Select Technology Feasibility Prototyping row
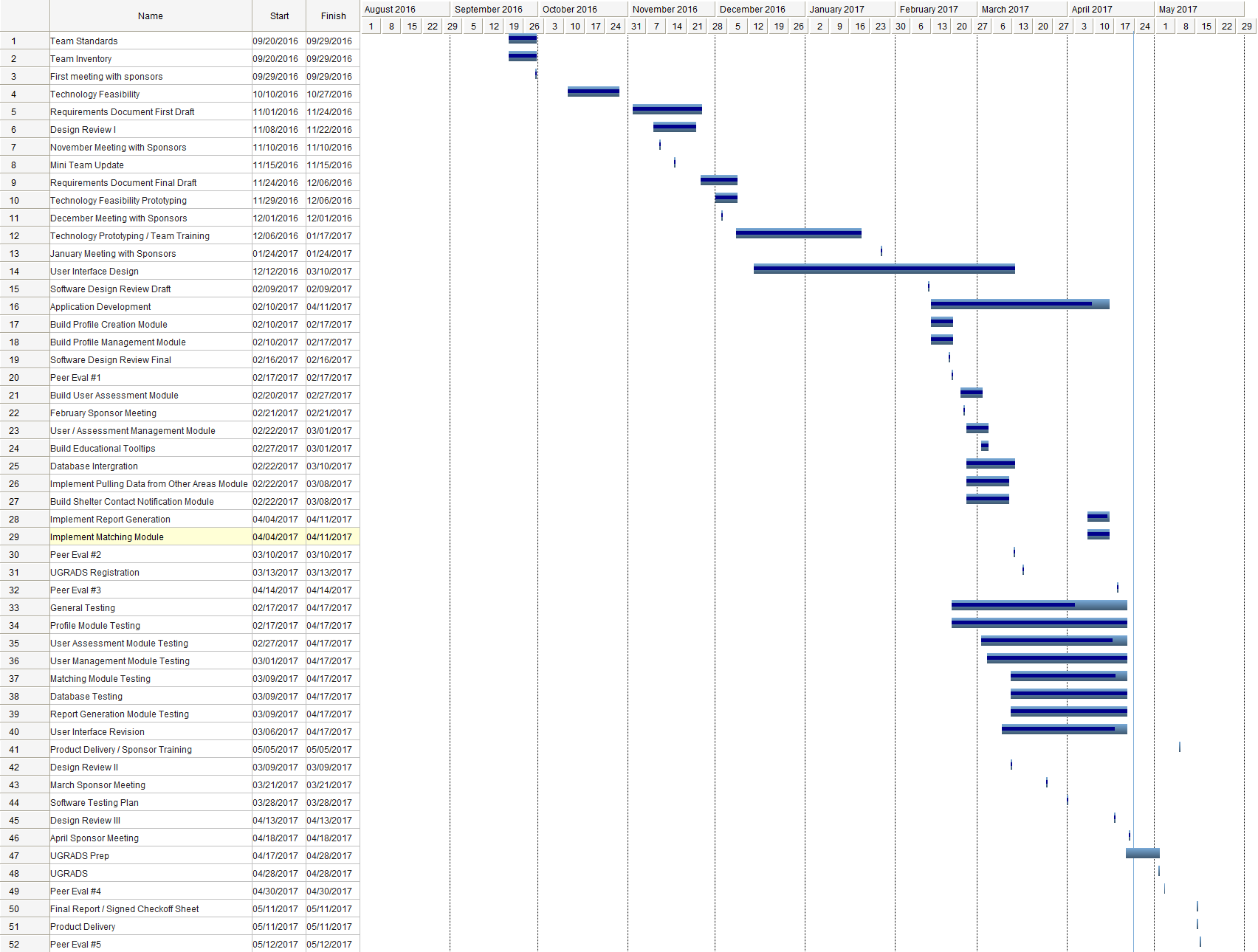Image resolution: width=1258 pixels, height=952 pixels. click(180, 201)
